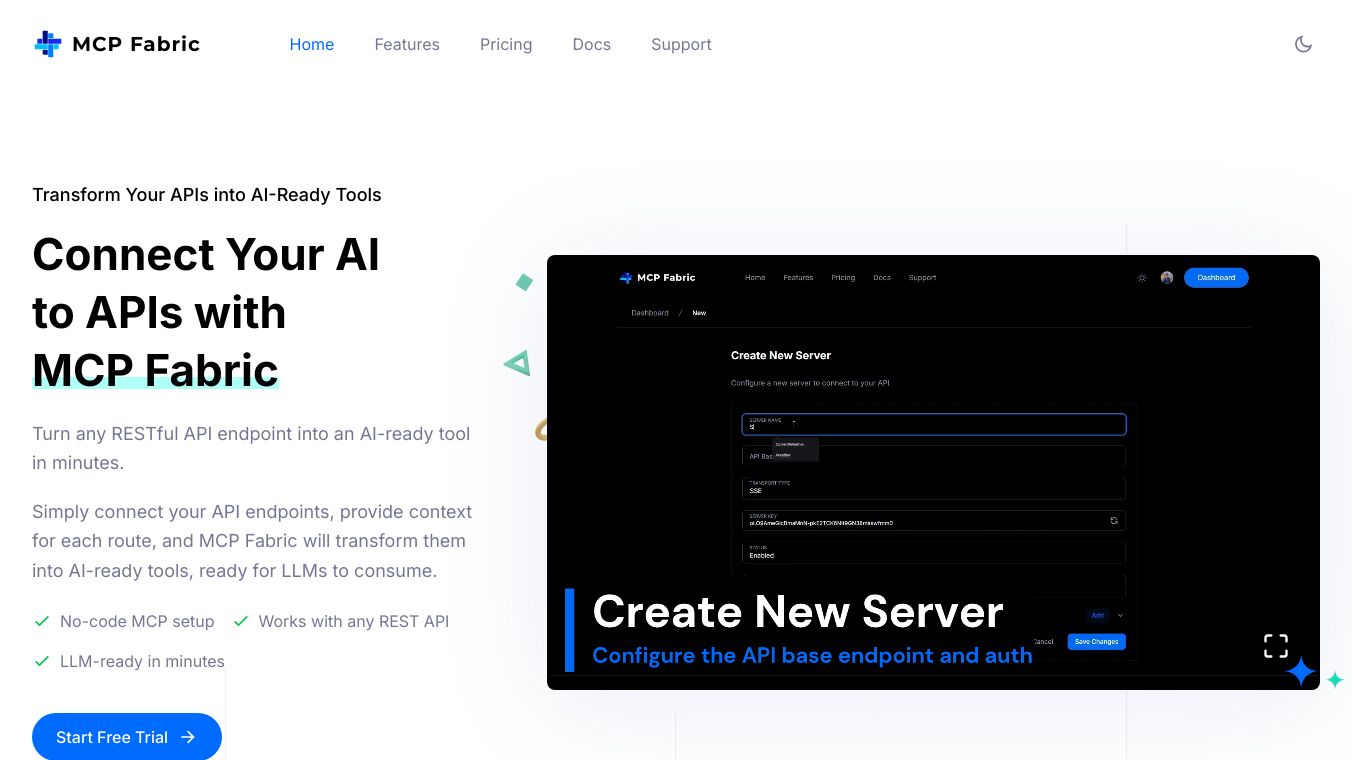
Task: Click the large "Create New Server" caption overlay
Action: point(798,612)
